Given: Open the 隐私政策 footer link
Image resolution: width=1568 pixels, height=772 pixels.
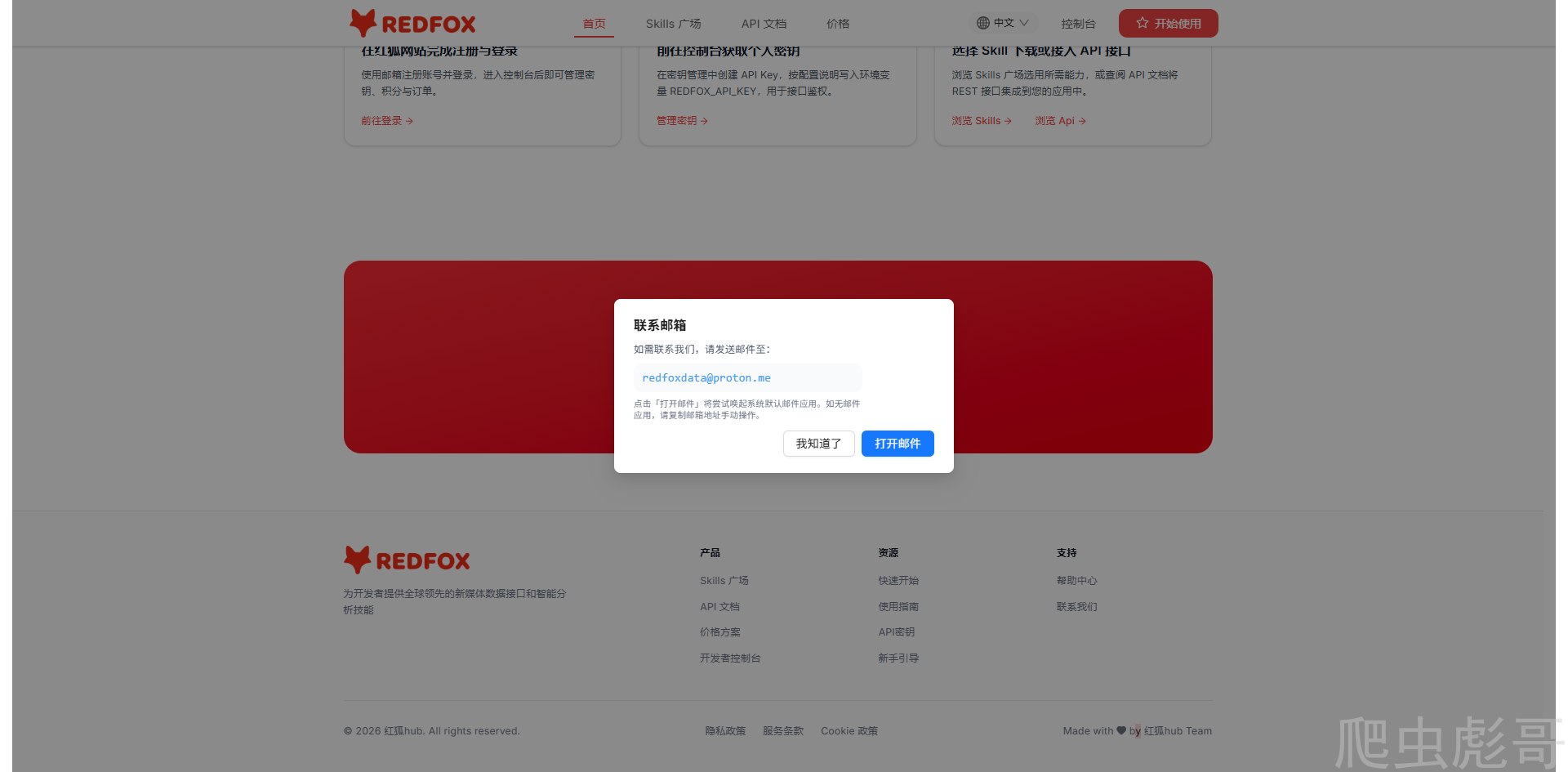Looking at the screenshot, I should click(x=725, y=731).
